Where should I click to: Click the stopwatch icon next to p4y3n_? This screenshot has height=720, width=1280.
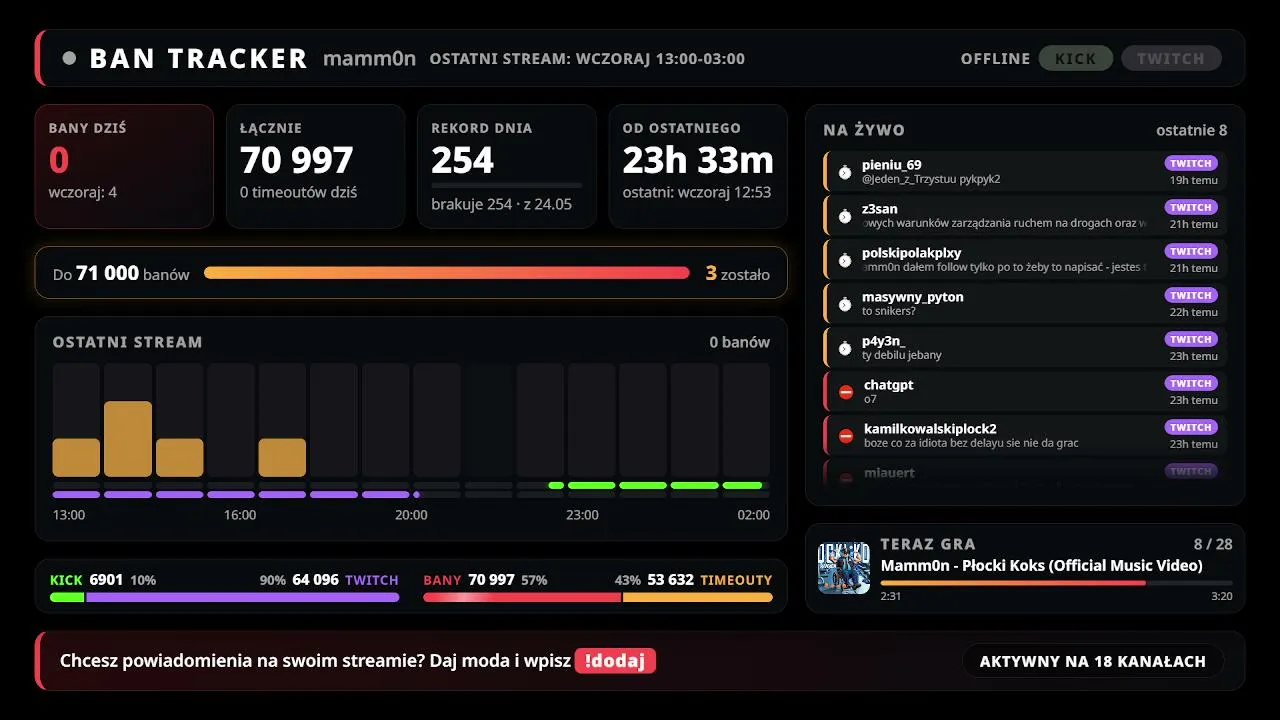[x=845, y=348]
